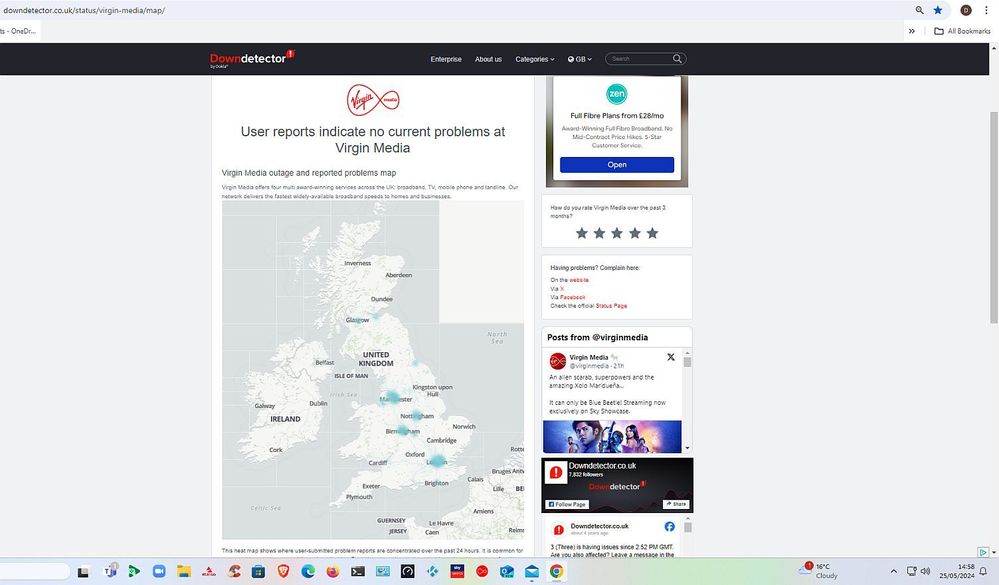
Task: Rate Virgin Media five stars
Action: pos(652,233)
